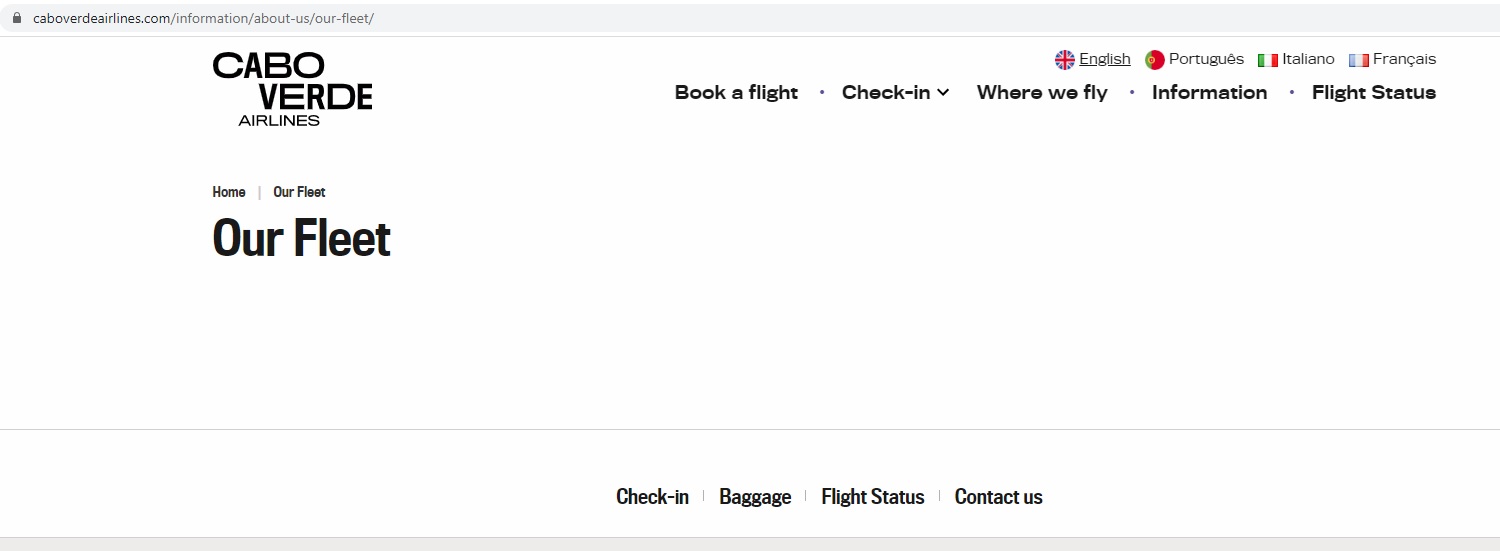
Task: Switch language to Italiano
Action: [1308, 59]
